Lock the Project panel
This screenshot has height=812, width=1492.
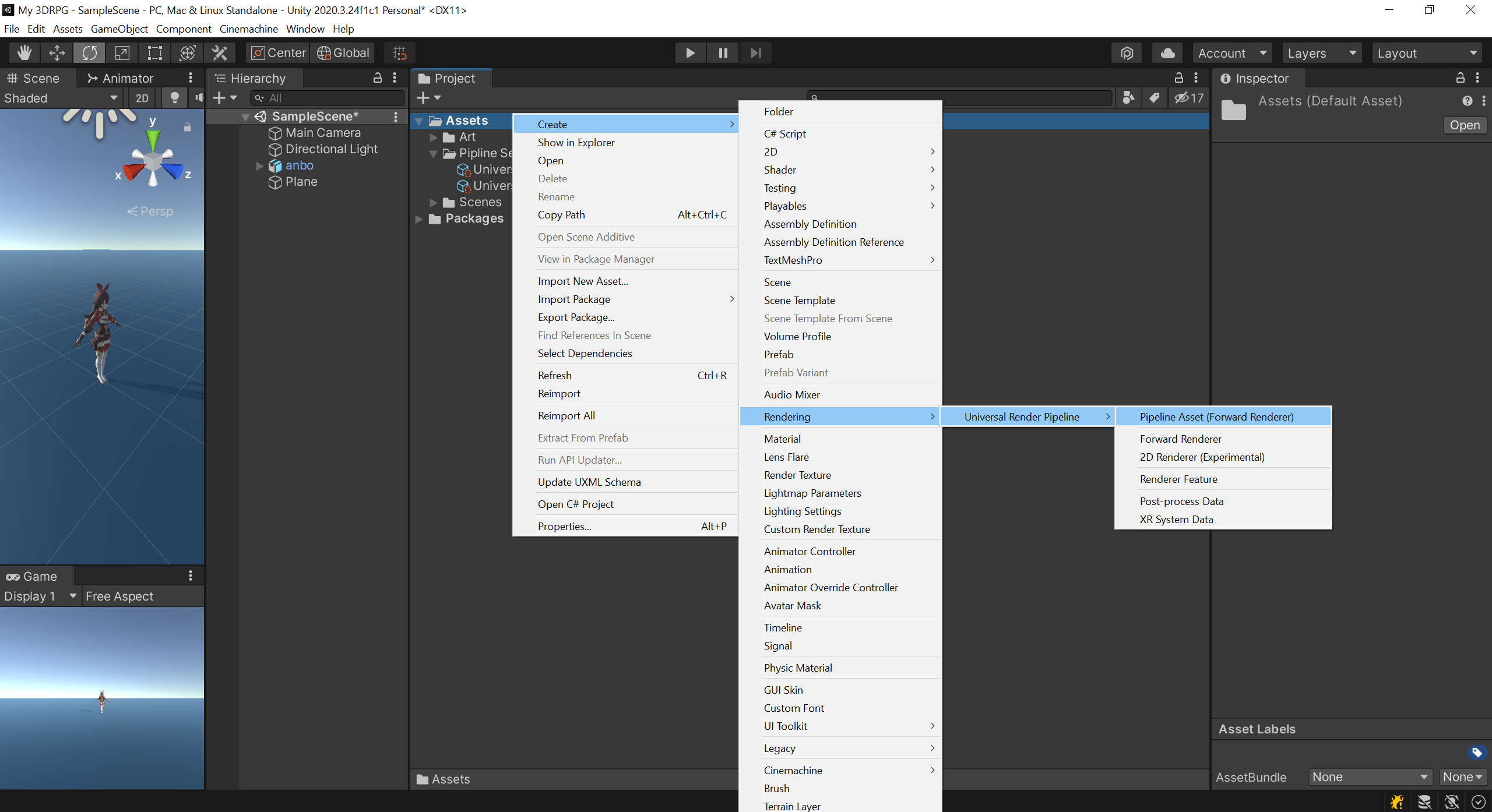pyautogui.click(x=1178, y=77)
